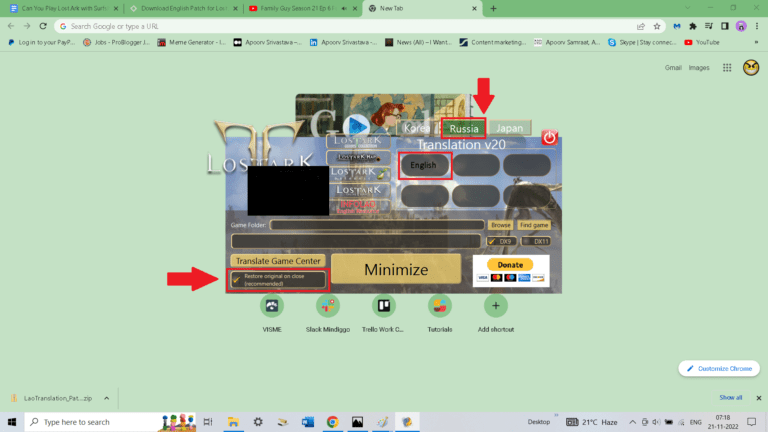The image size is (768, 432).
Task: Enable the DX9 checkbox
Action: point(492,241)
